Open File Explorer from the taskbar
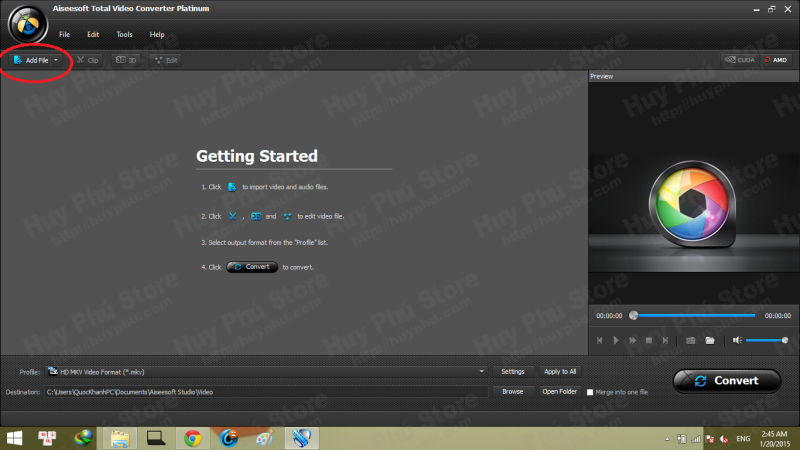Image resolution: width=800 pixels, height=450 pixels. tap(120, 438)
